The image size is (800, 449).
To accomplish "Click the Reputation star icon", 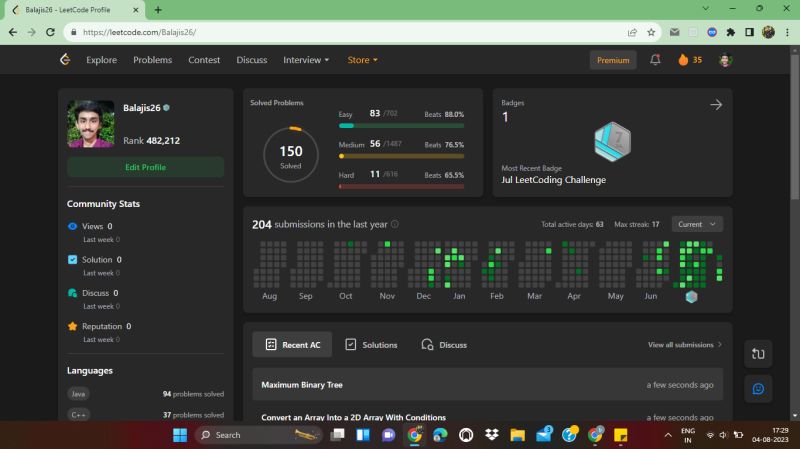I will 72,326.
